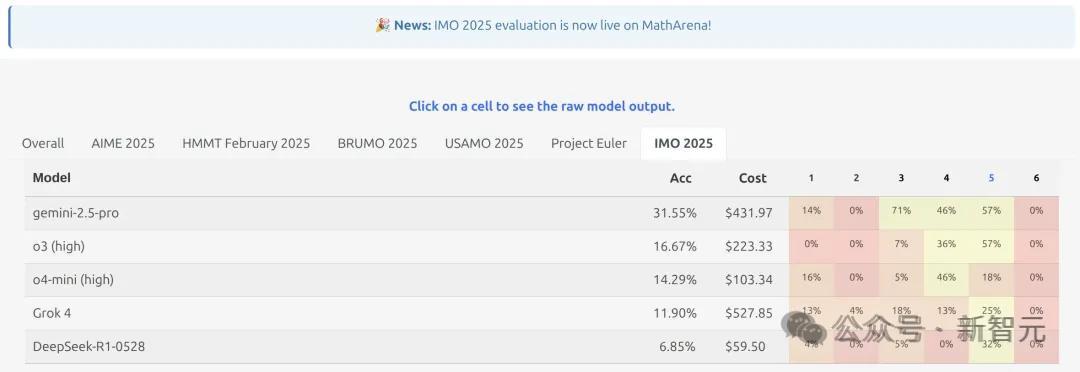This screenshot has width=1080, height=372.
Task: View o3 (high) problem 4 cell 36%
Action: point(946,246)
